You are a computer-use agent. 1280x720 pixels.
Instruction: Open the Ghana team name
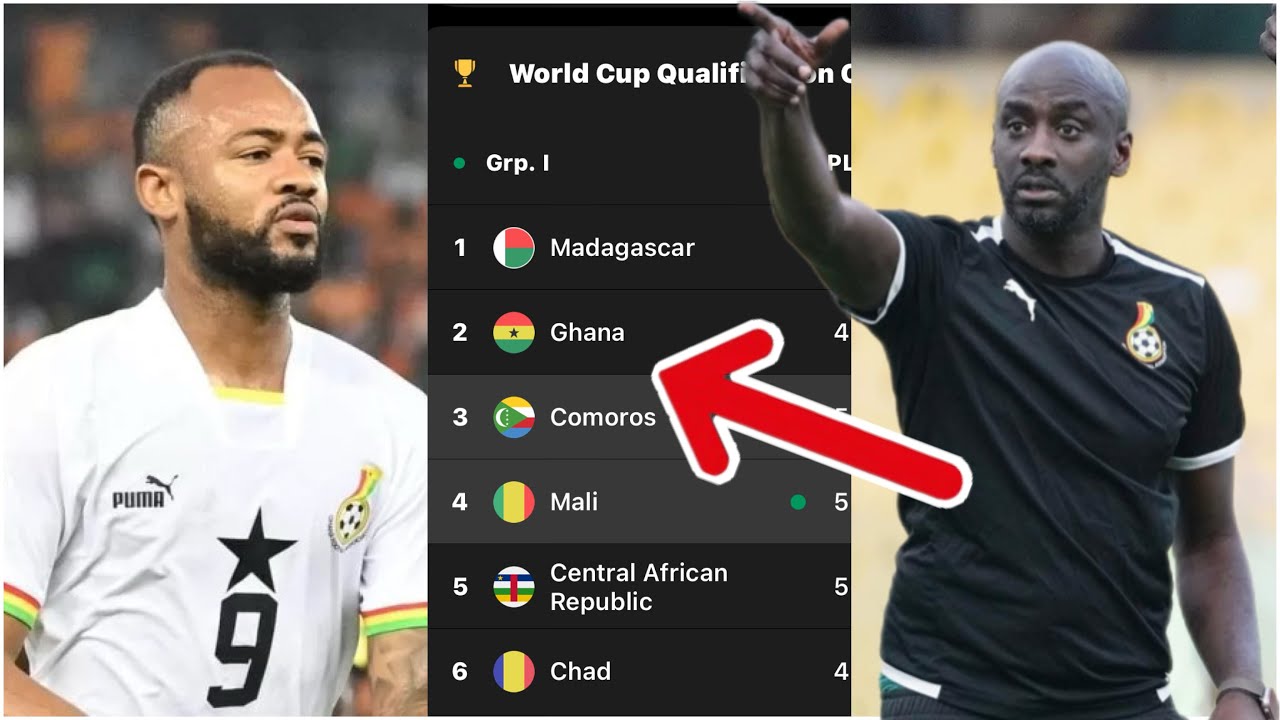587,332
